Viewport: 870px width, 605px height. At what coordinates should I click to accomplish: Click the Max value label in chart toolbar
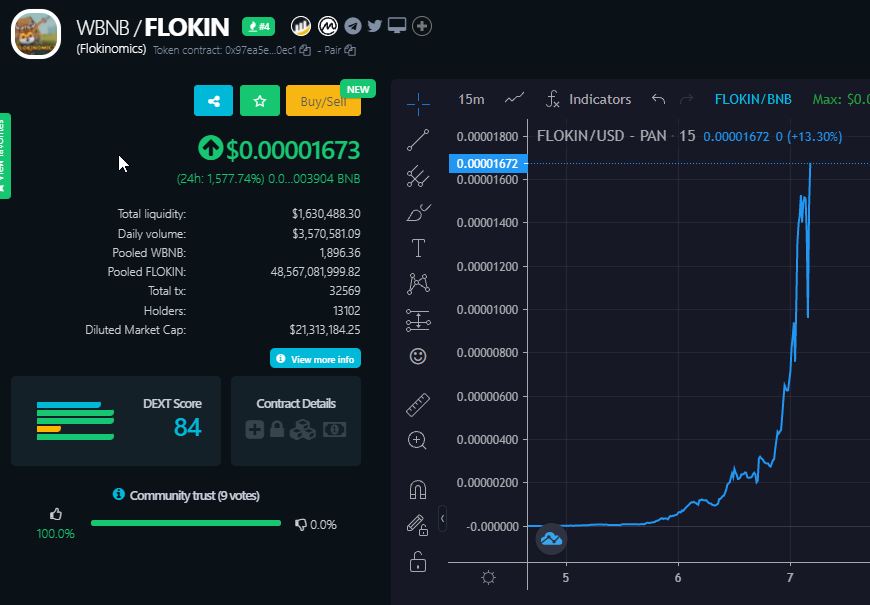point(841,99)
